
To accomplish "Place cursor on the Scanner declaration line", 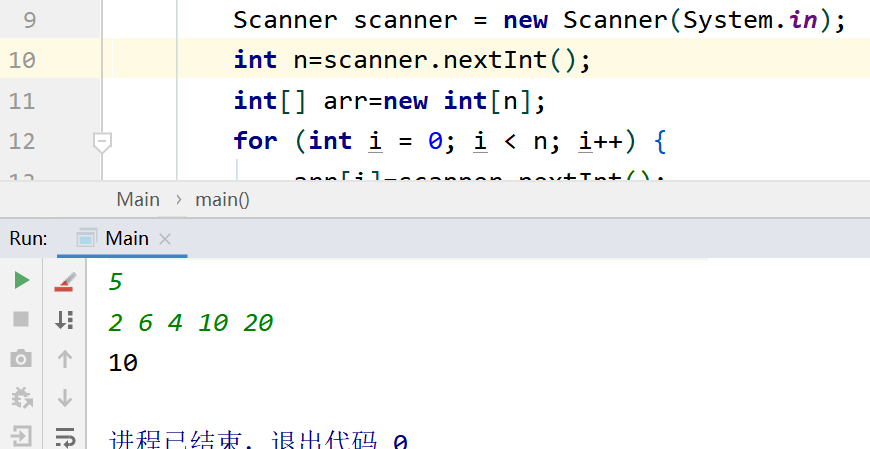I will tap(539, 21).
